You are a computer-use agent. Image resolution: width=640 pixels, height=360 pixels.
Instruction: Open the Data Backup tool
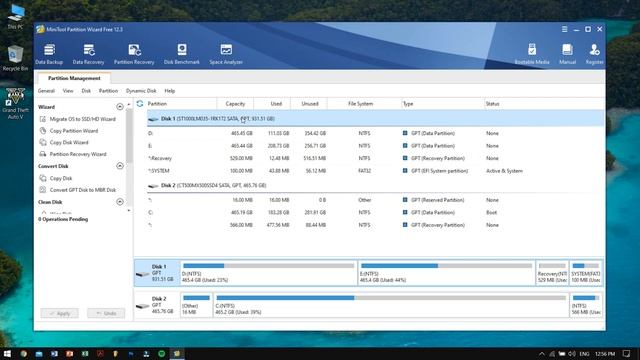[49, 54]
